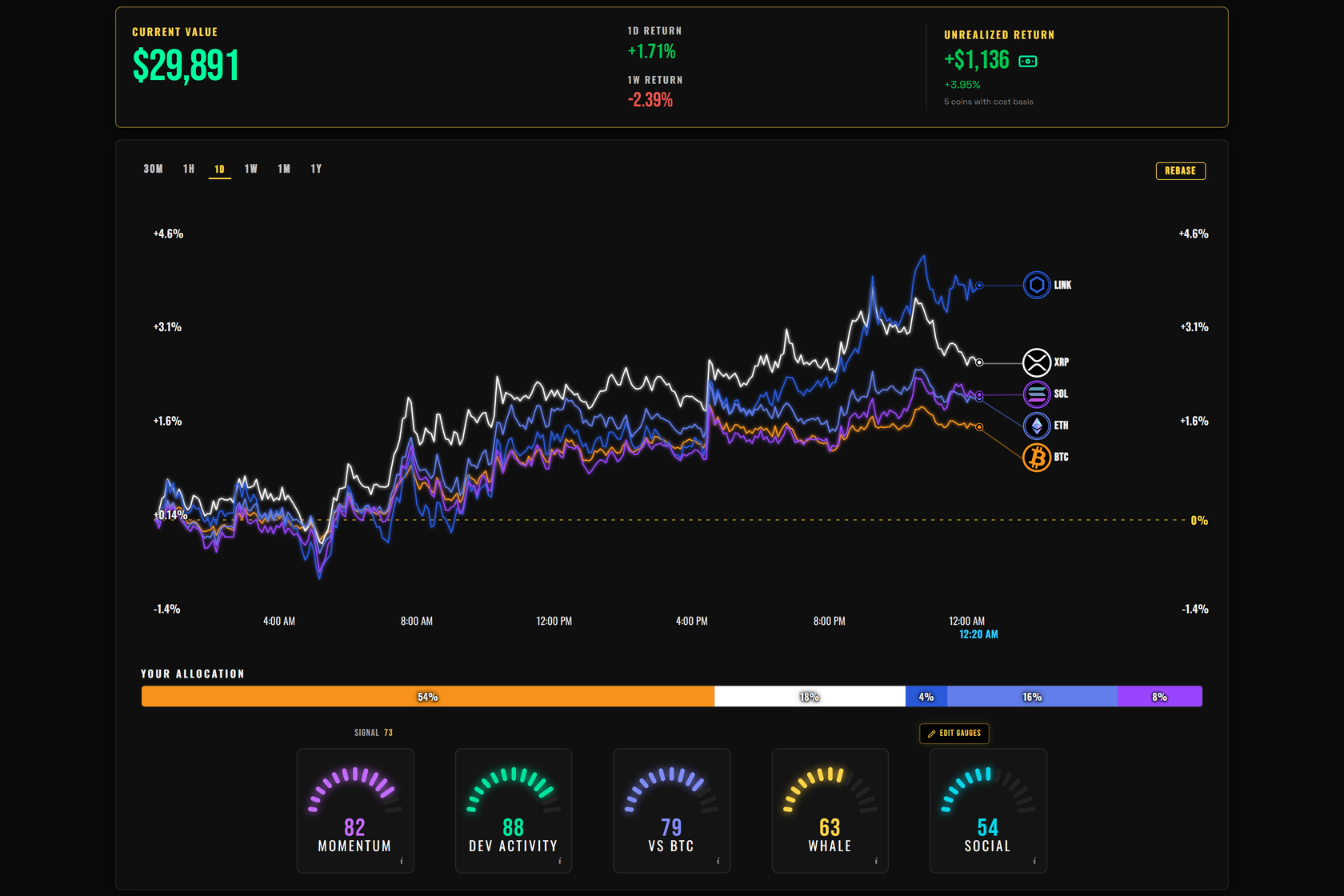Image resolution: width=1344 pixels, height=896 pixels.
Task: Open info icon on Social gauge
Action: click(x=1035, y=861)
